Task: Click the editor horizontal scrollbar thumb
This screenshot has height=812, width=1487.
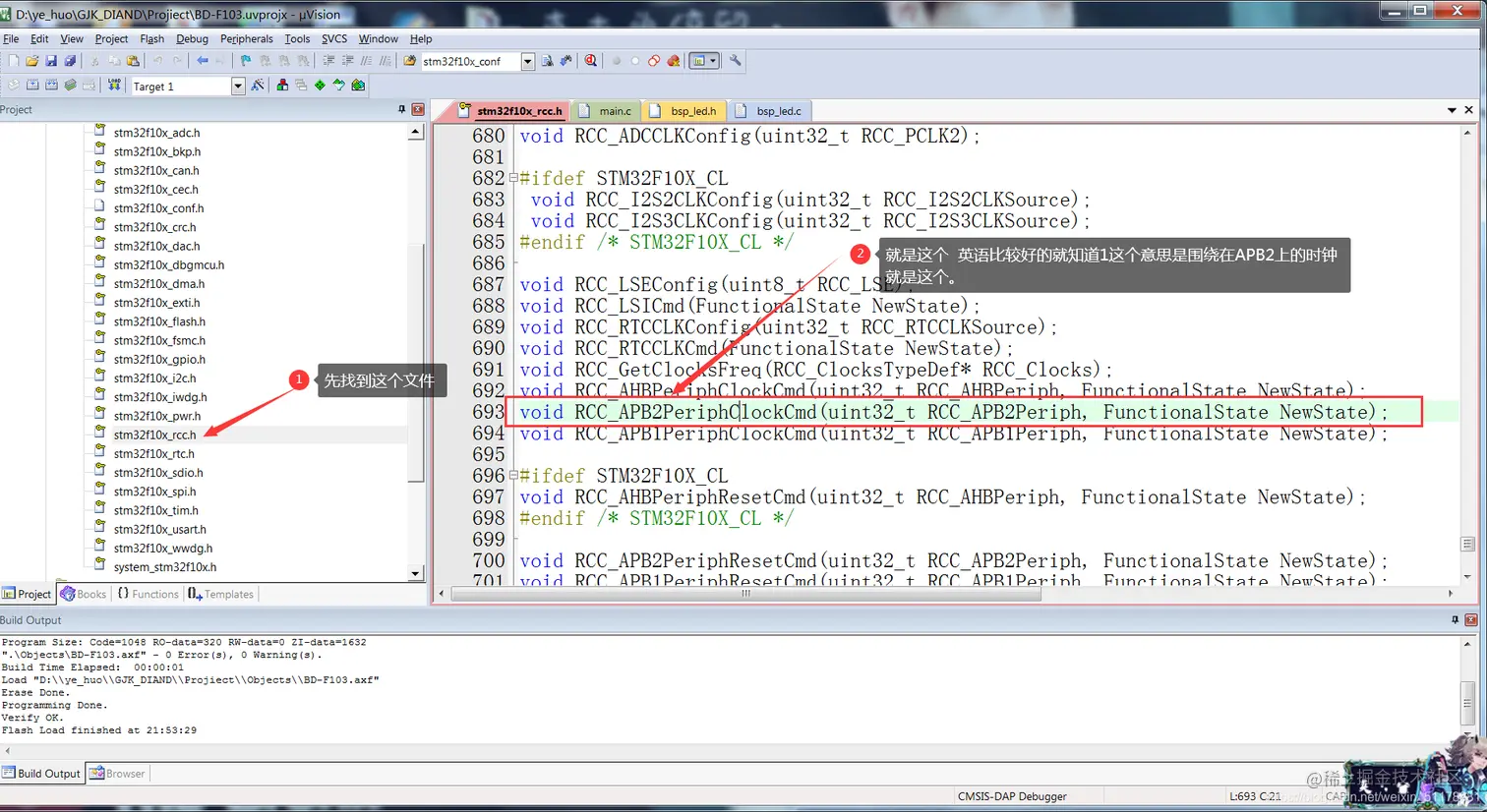Action: [744, 593]
